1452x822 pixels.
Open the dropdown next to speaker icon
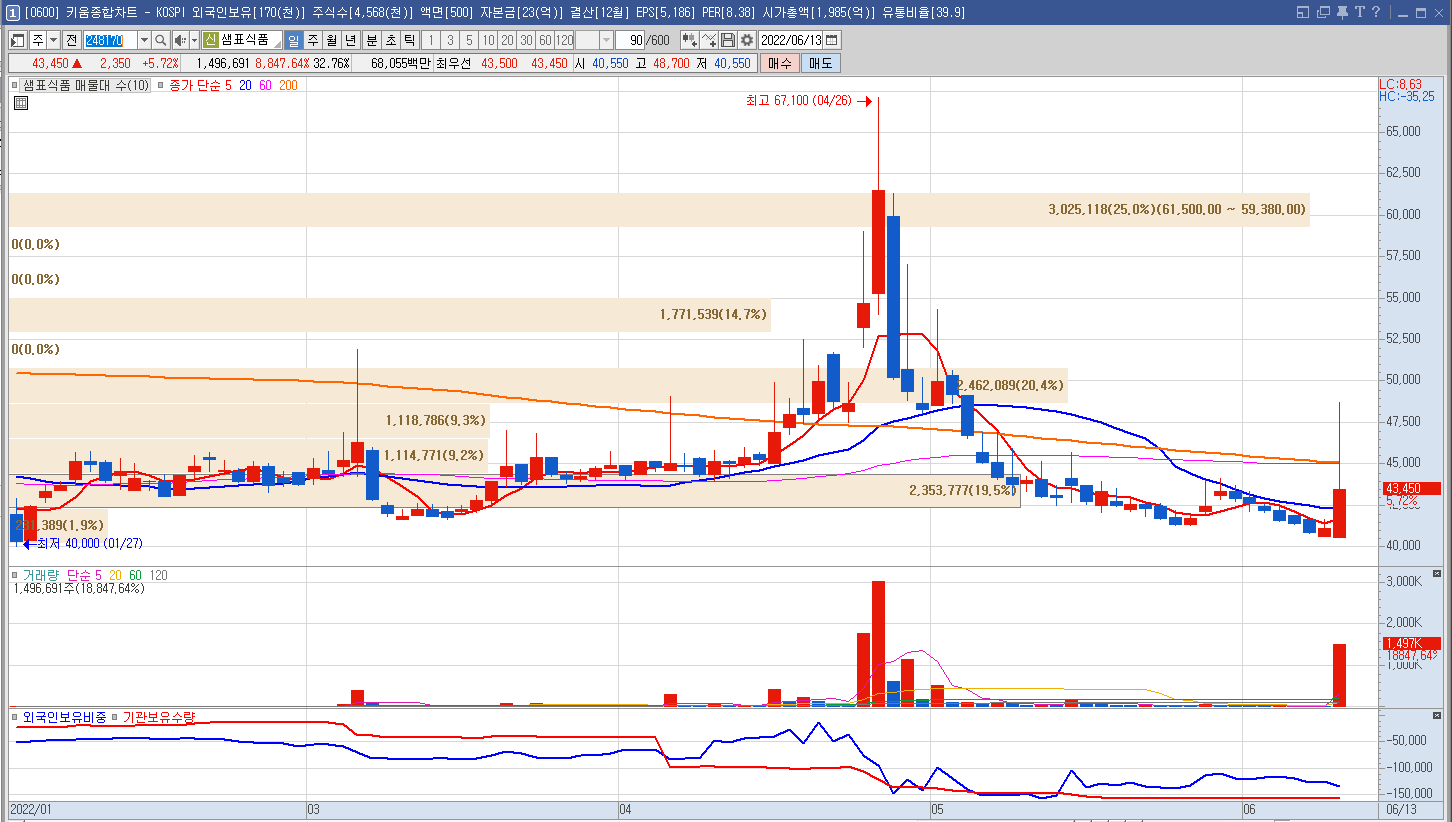point(194,40)
